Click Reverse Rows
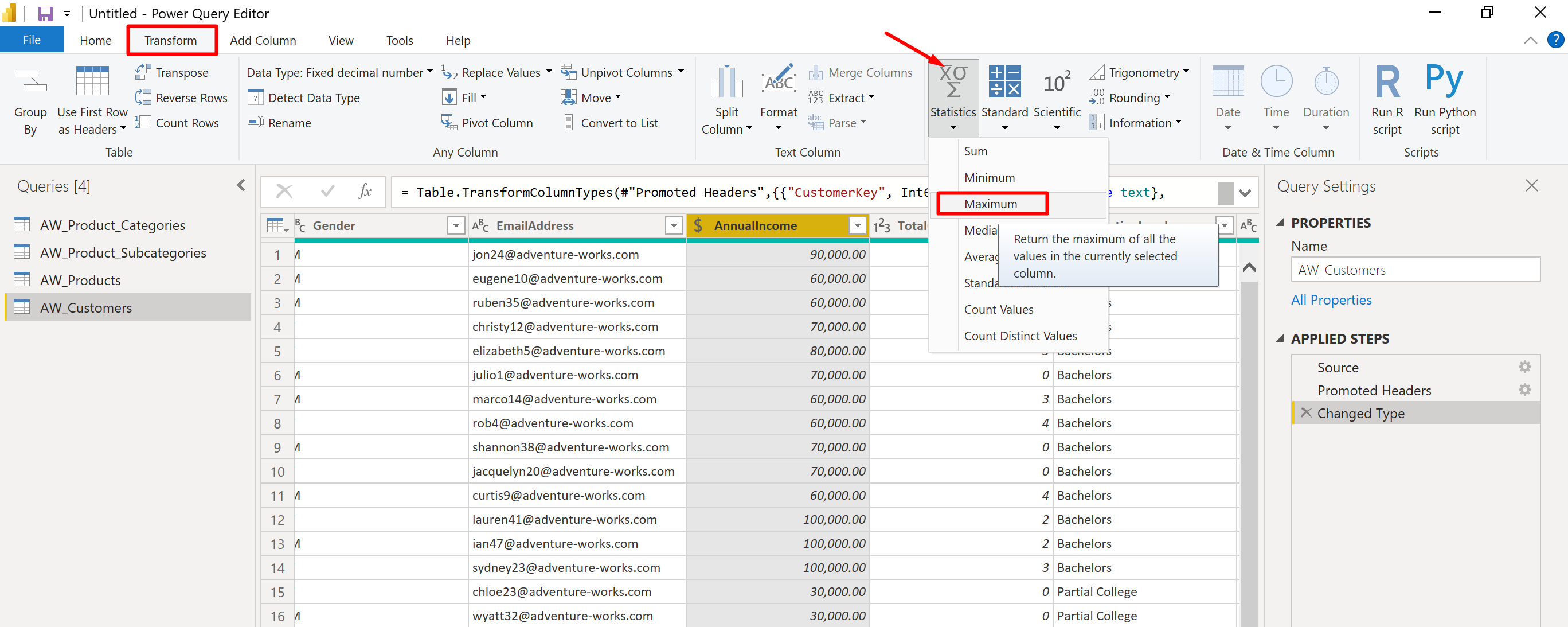This screenshot has width=1568, height=627. tap(181, 98)
